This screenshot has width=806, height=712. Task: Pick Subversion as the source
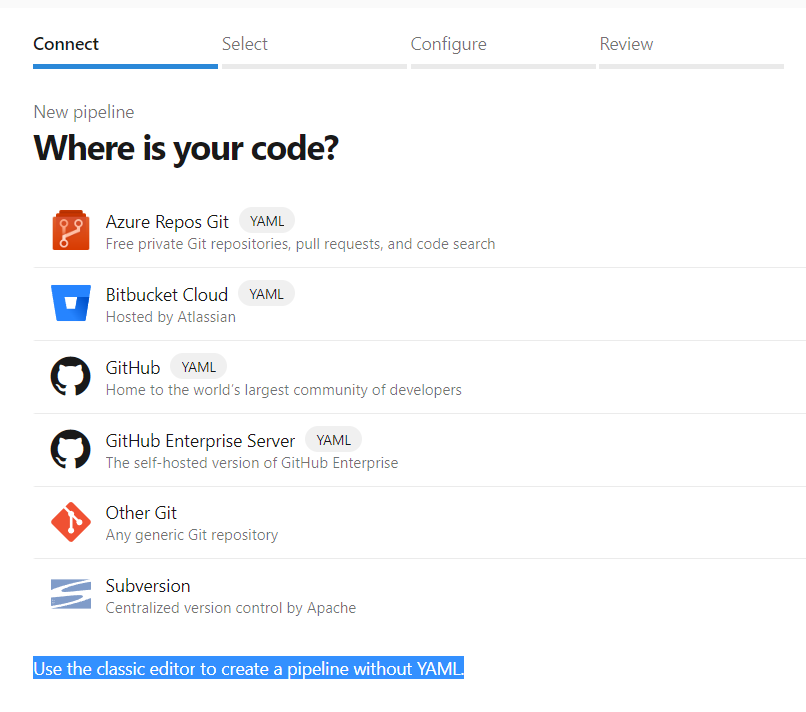[419, 595]
